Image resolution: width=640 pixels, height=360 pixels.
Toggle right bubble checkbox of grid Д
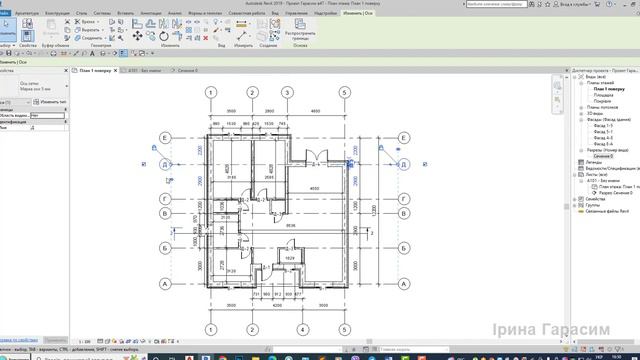pyautogui.click(x=425, y=164)
